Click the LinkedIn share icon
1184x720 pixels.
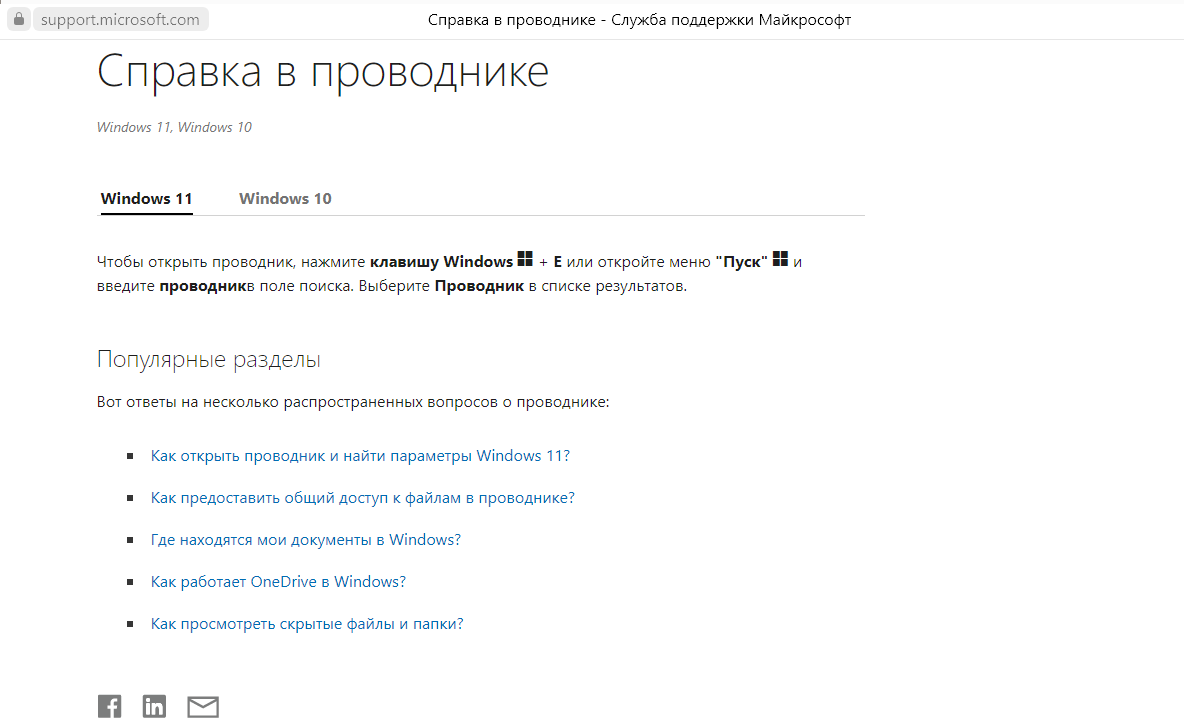pos(154,706)
